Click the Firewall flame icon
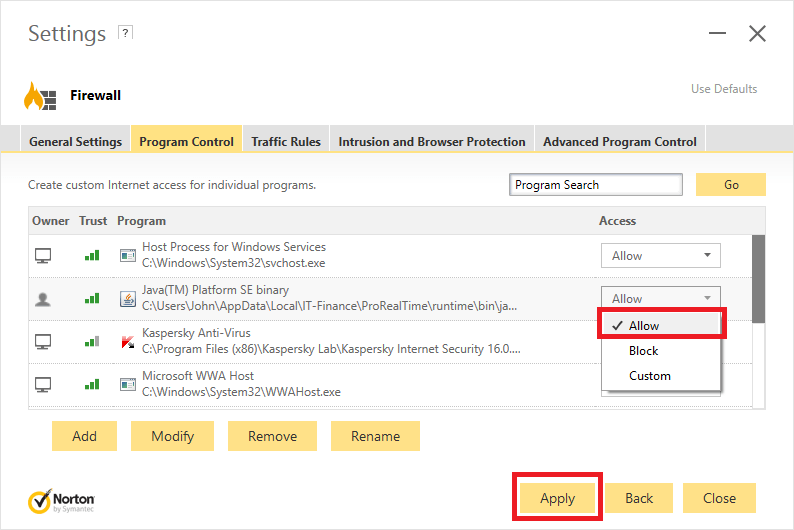The width and height of the screenshot is (794, 530). pos(40,96)
